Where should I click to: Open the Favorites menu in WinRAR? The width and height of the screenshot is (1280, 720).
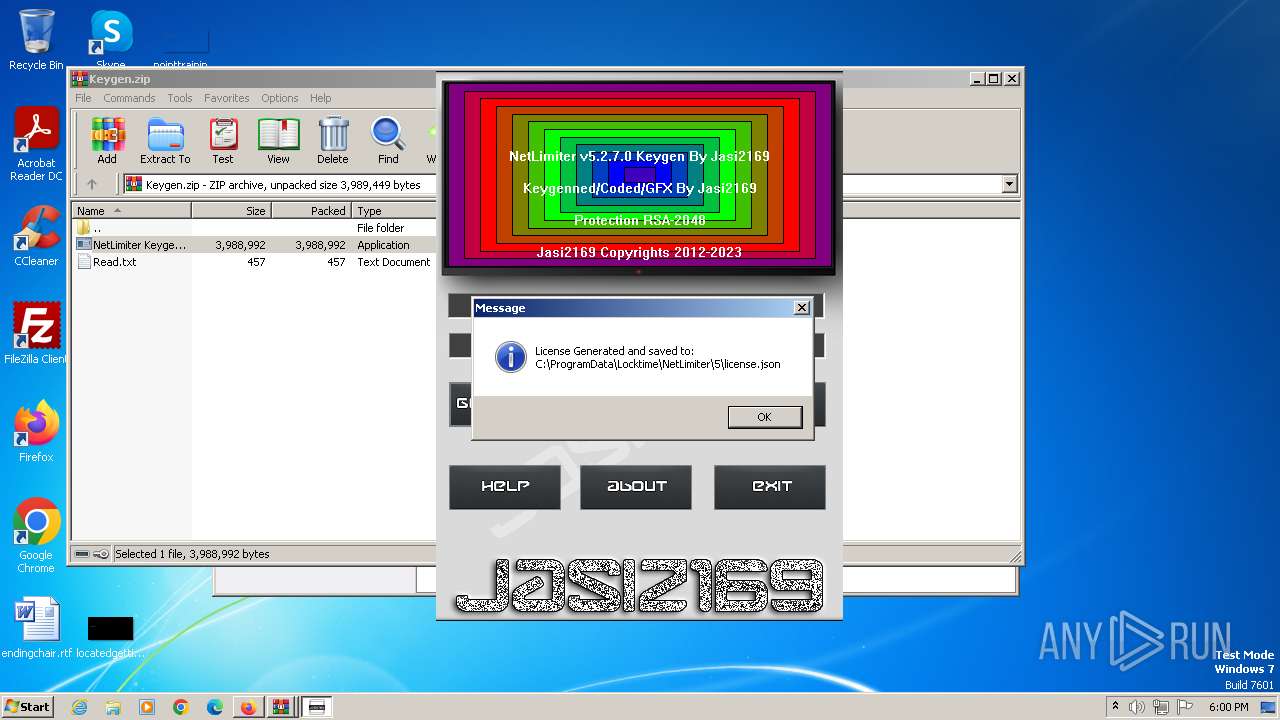click(x=227, y=98)
